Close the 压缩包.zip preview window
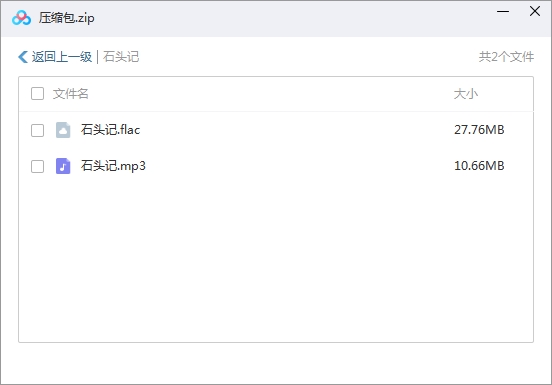This screenshot has height=385, width=552. pos(535,11)
